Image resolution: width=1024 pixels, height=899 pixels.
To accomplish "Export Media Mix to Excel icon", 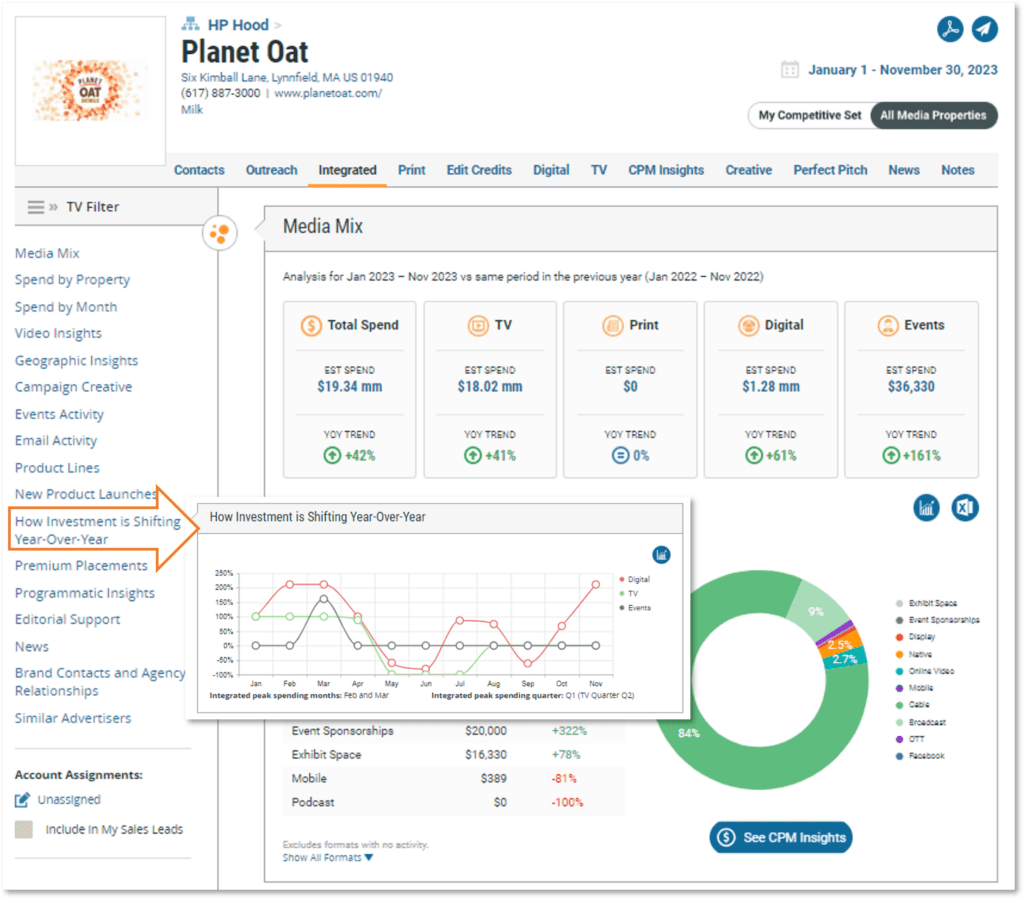I will pyautogui.click(x=965, y=507).
